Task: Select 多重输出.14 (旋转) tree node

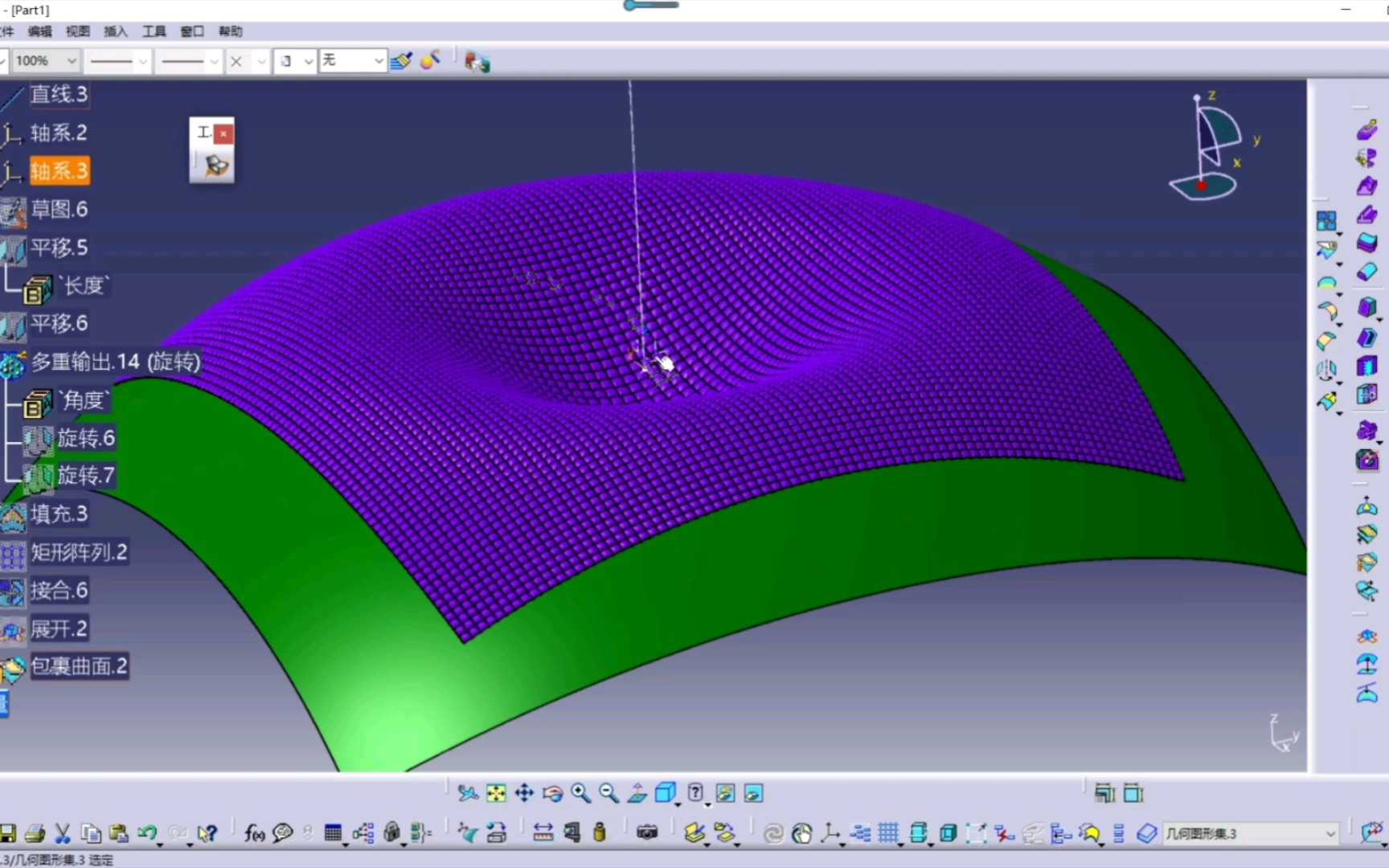Action: (x=115, y=362)
